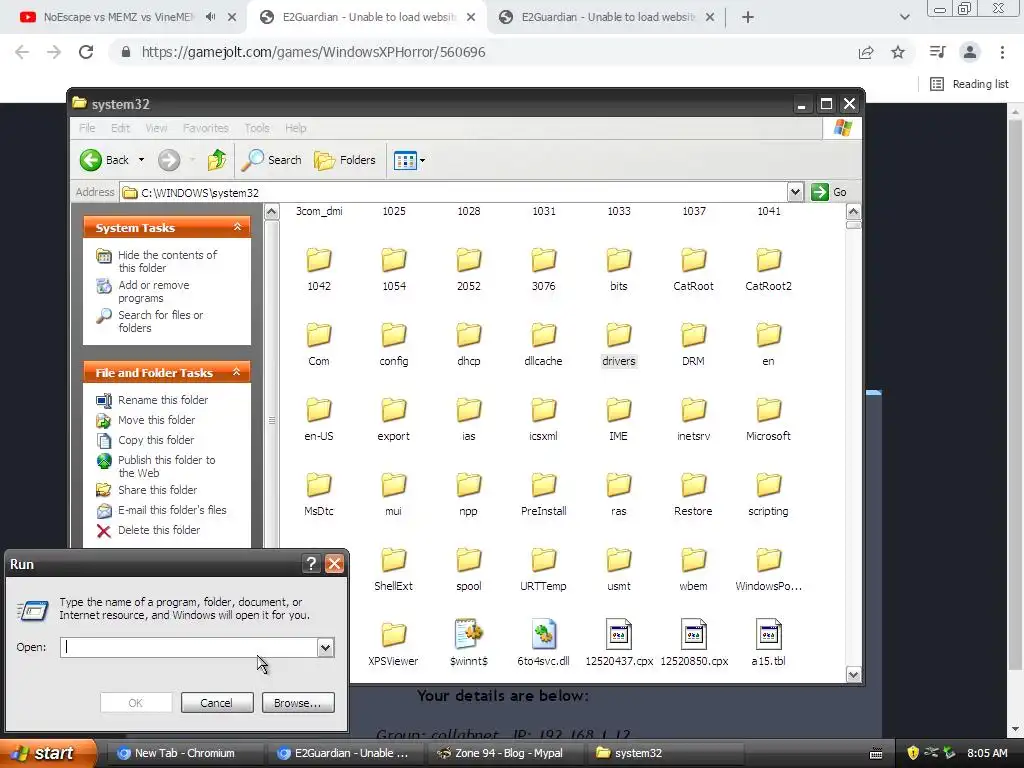Click Delete this folder link

pos(159,530)
